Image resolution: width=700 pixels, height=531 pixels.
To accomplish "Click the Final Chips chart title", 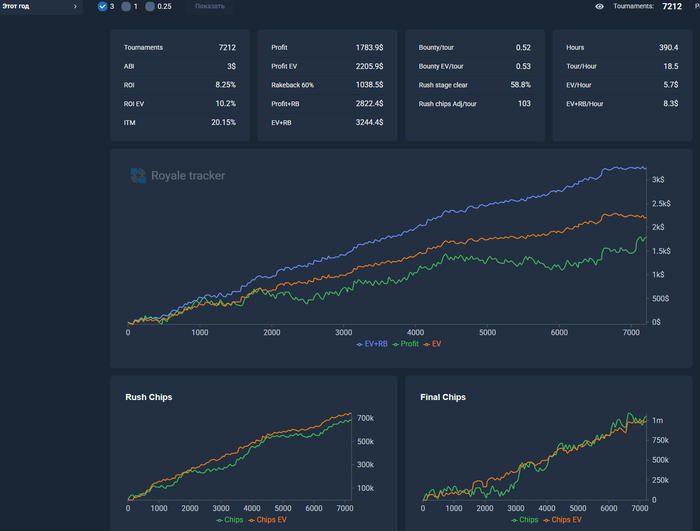I will pos(443,397).
